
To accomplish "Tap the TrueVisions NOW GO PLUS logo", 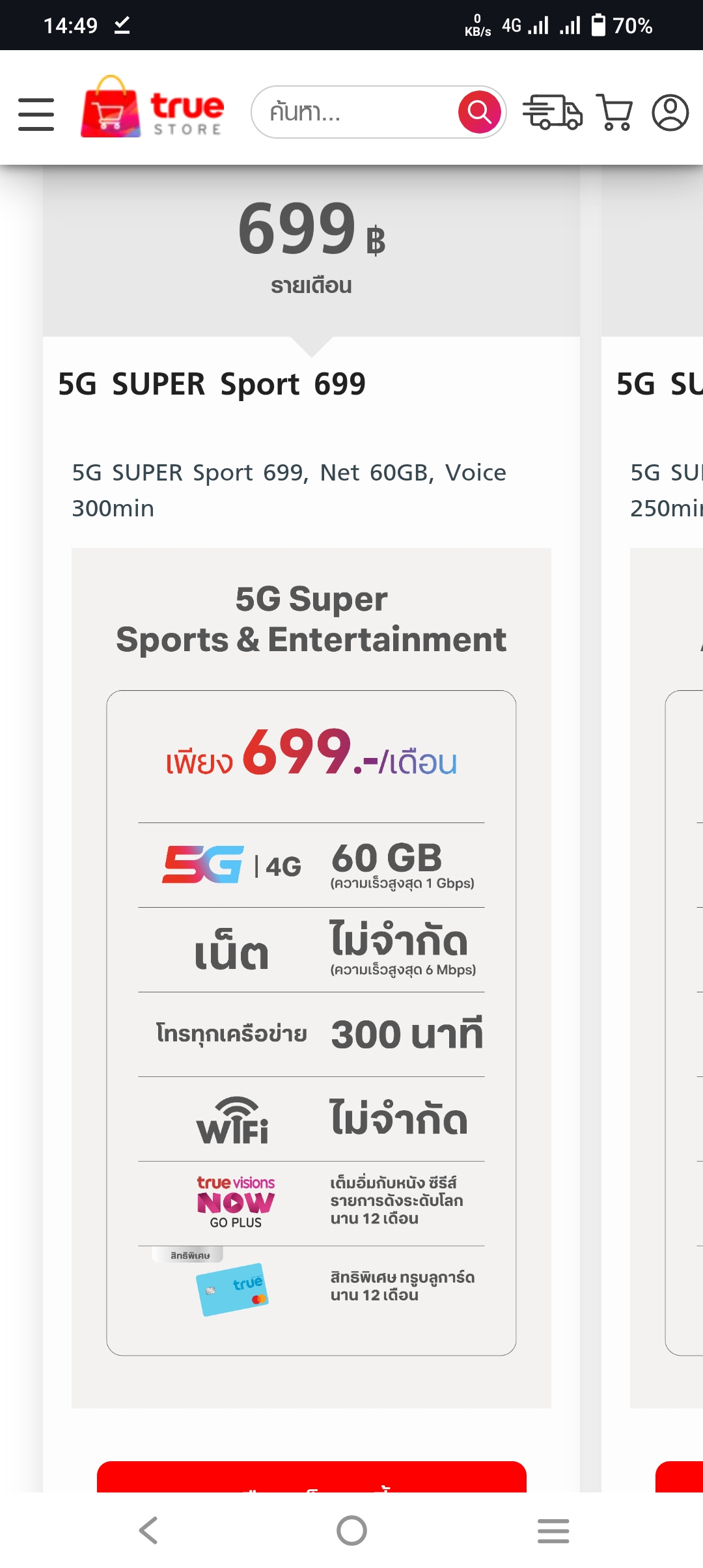I will pyautogui.click(x=236, y=1202).
